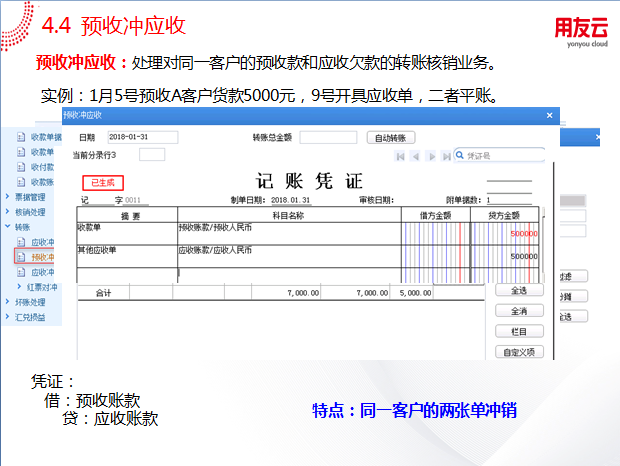Expand the 核销处理 tree node
The image size is (620, 466).
tap(8, 211)
